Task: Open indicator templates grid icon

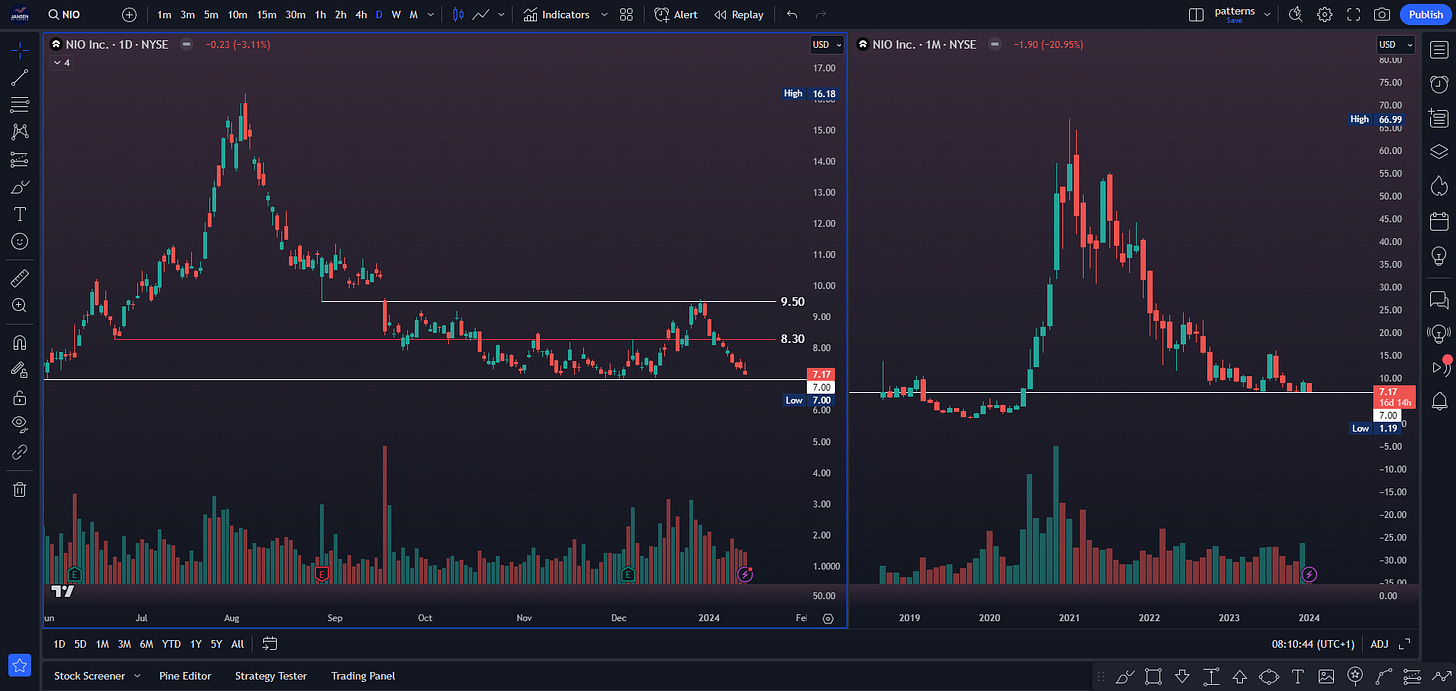Action: (x=626, y=14)
